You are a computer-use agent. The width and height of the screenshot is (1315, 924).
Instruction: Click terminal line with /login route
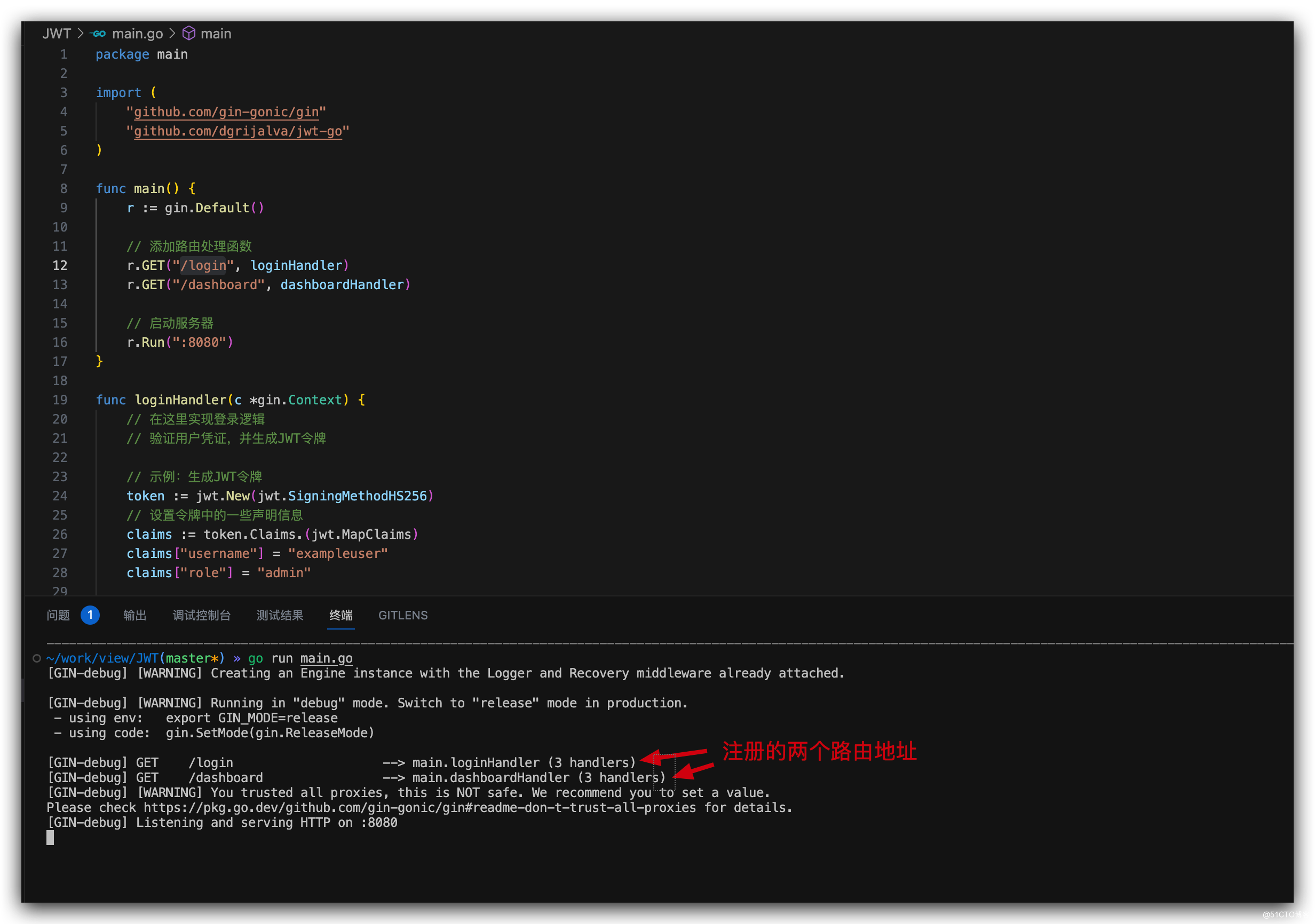point(342,763)
